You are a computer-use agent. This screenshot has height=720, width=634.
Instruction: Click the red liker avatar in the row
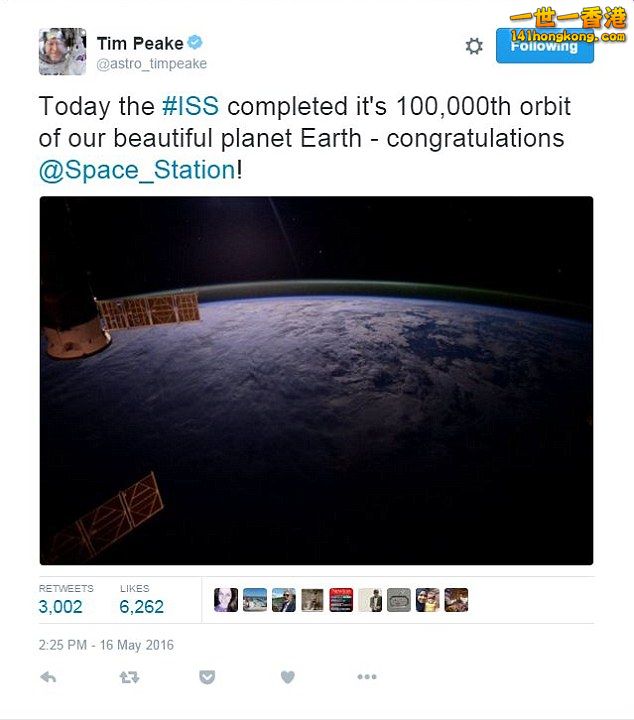[341, 600]
